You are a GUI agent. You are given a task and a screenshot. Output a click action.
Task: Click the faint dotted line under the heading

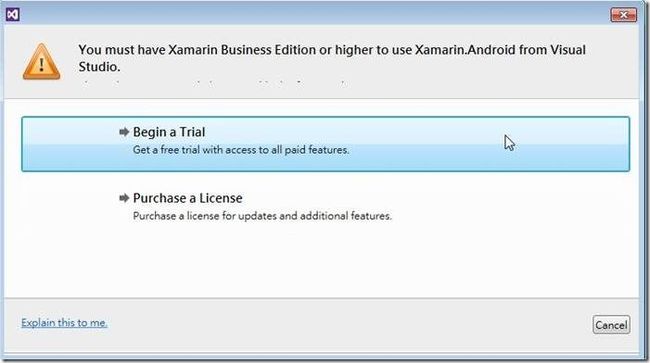click(213, 82)
